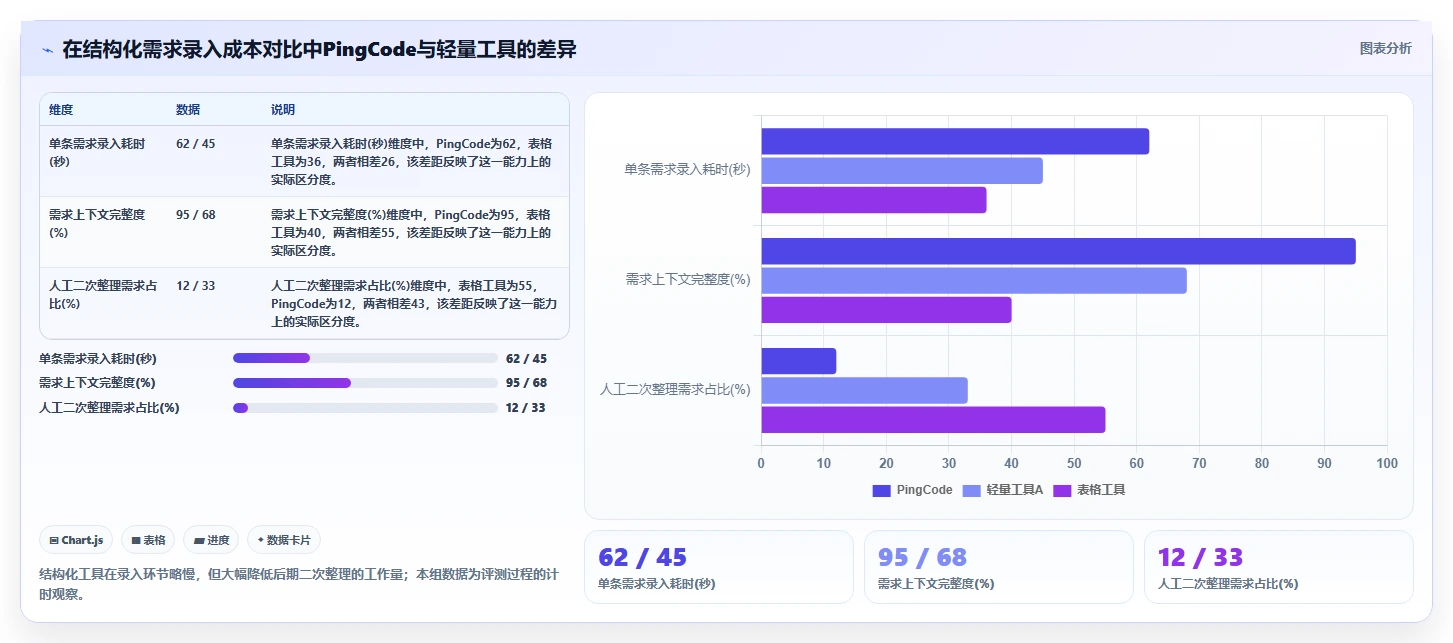Click the 数据卡片 tag chip
The height and width of the screenshot is (643, 1453).
(284, 540)
